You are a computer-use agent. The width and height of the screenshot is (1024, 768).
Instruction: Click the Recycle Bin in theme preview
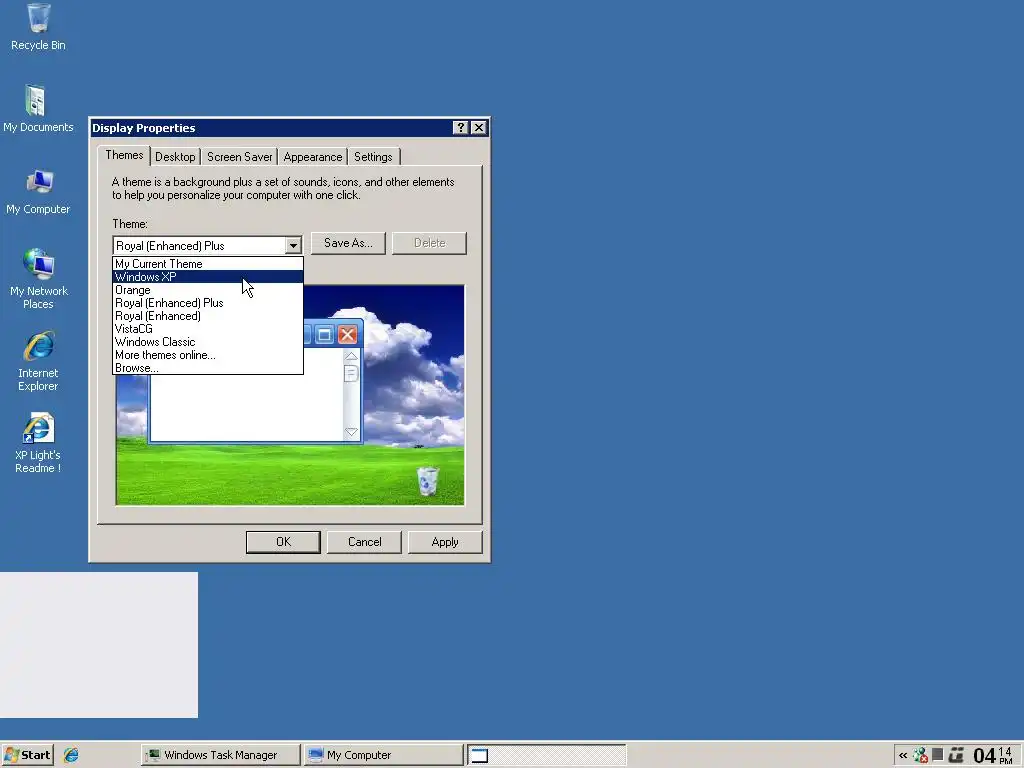(x=427, y=481)
